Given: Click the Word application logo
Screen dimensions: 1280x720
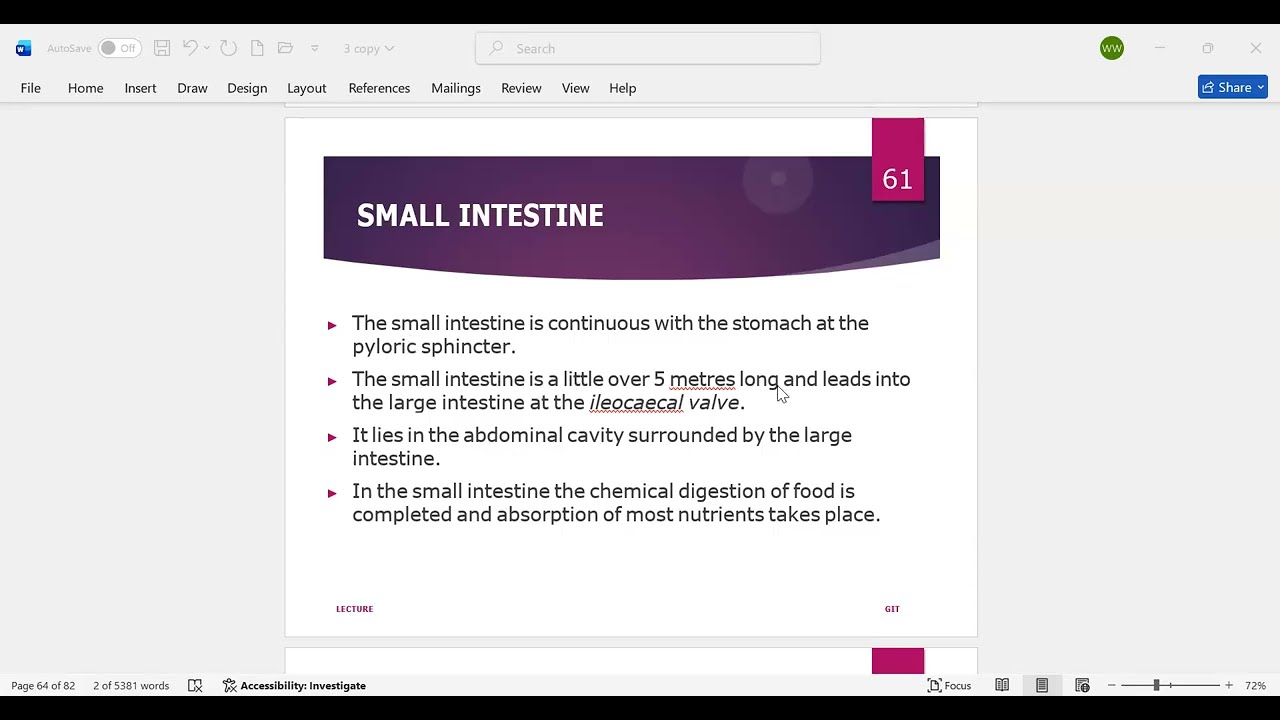Looking at the screenshot, I should pos(24,48).
